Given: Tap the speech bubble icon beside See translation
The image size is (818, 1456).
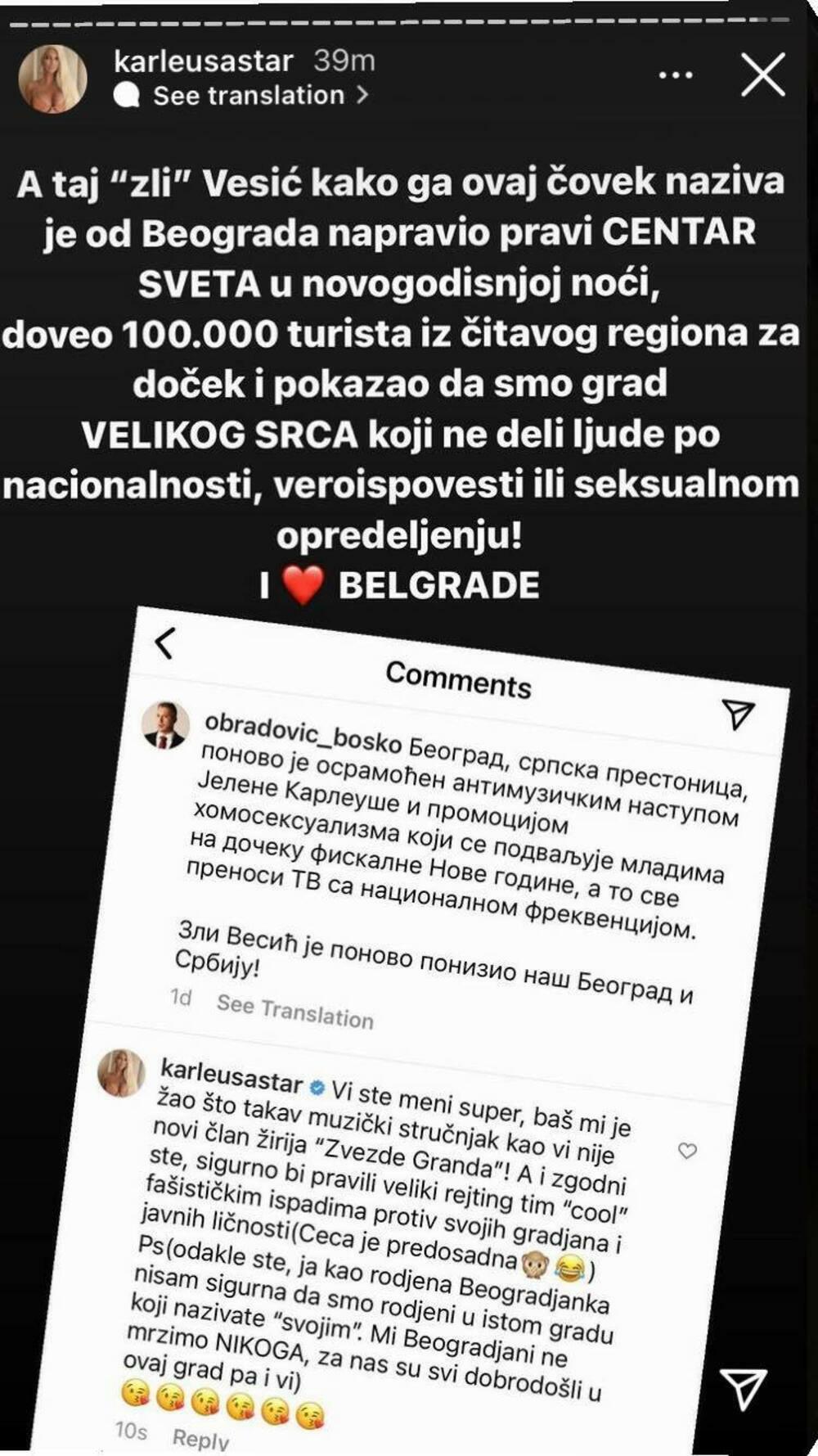Looking at the screenshot, I should pos(126,97).
